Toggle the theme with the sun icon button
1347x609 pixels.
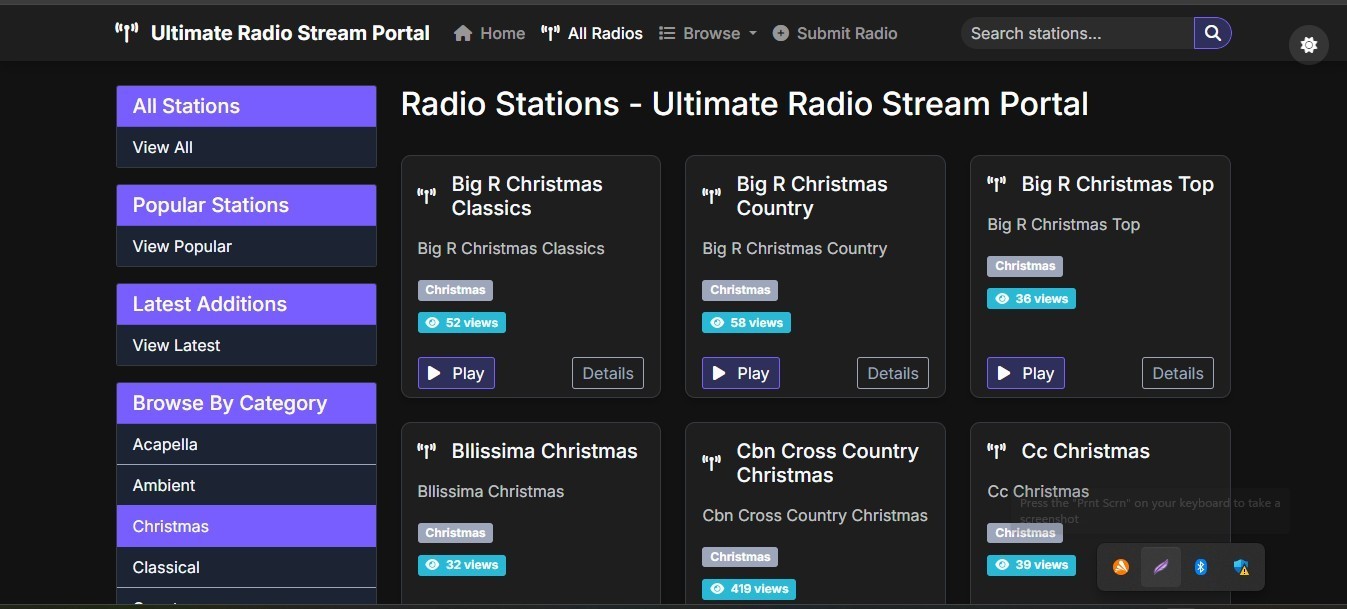(x=1309, y=44)
